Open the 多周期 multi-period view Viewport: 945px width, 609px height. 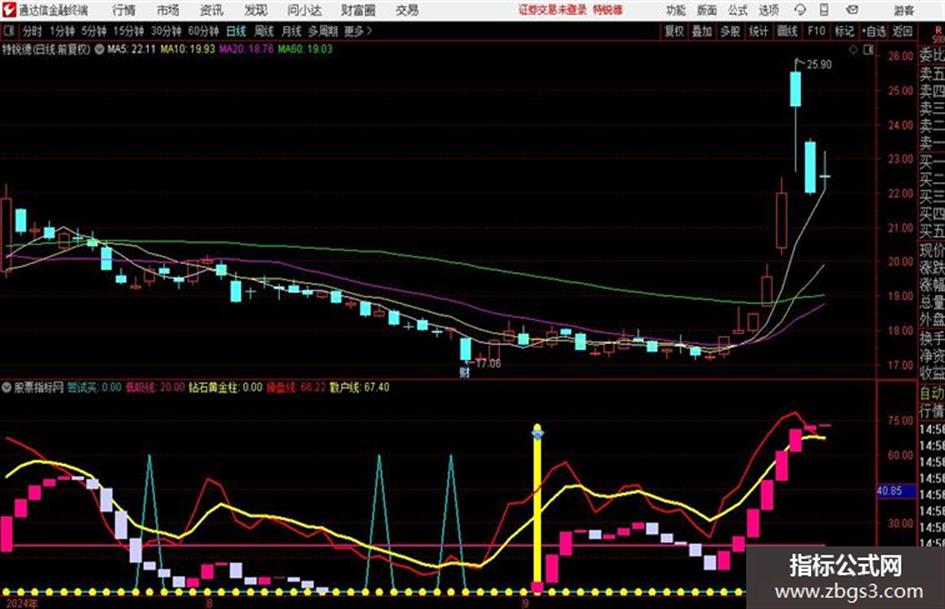(x=323, y=31)
